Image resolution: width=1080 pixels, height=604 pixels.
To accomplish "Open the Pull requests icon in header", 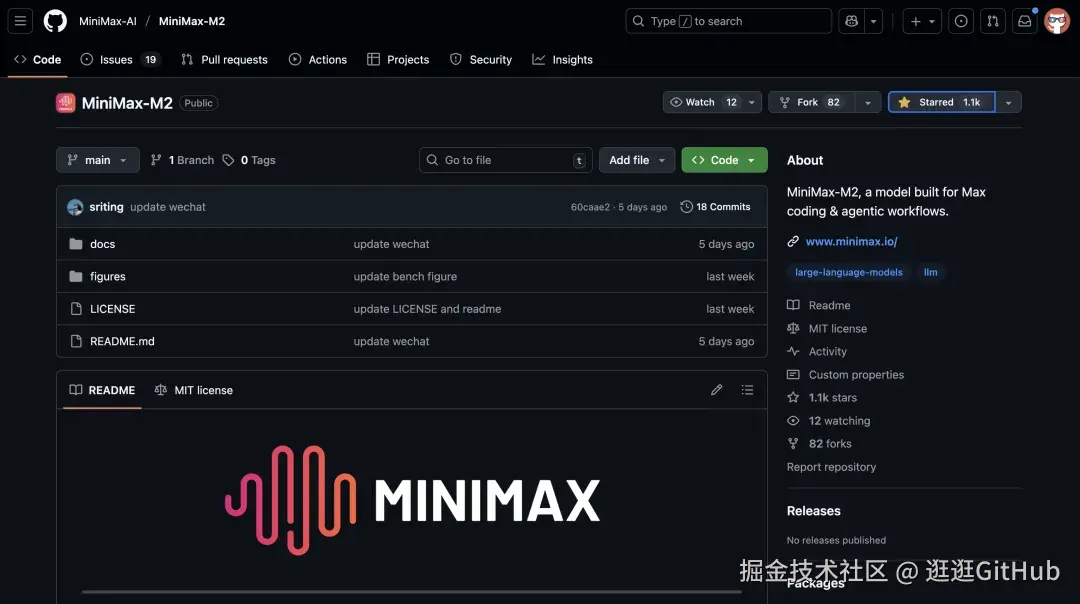I will point(993,21).
